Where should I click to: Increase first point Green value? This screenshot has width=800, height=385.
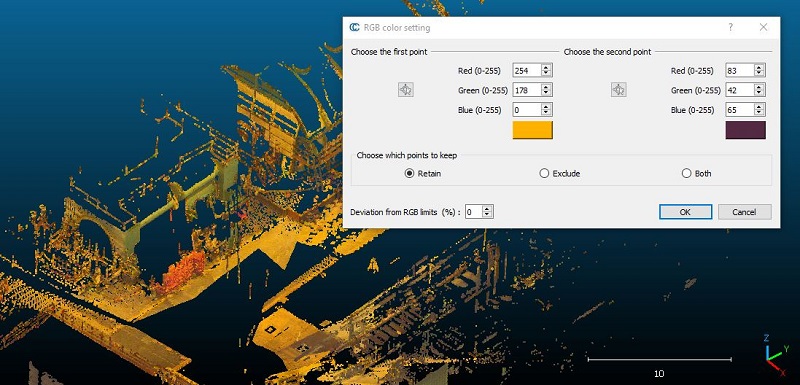tap(546, 87)
